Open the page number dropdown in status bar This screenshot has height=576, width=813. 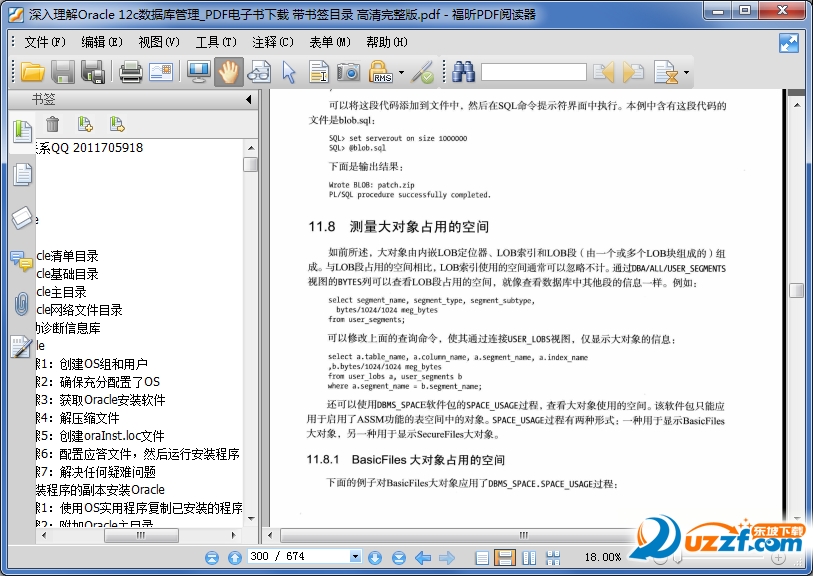355,558
